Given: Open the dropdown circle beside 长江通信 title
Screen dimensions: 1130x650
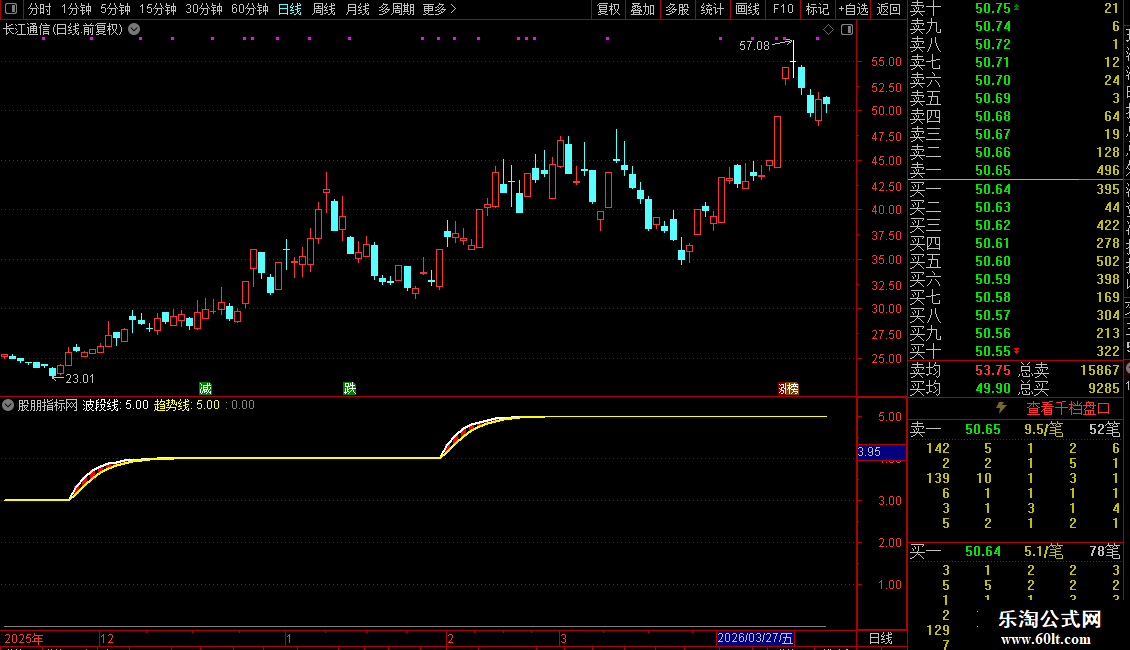Looking at the screenshot, I should click(134, 30).
